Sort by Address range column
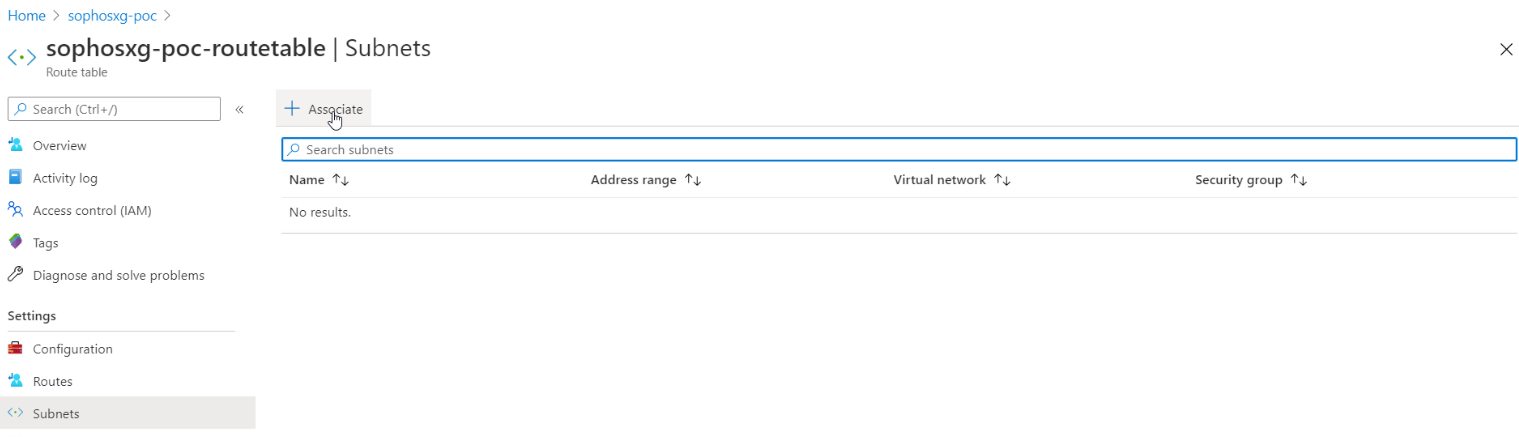This screenshot has height=437, width=1519. pos(692,180)
